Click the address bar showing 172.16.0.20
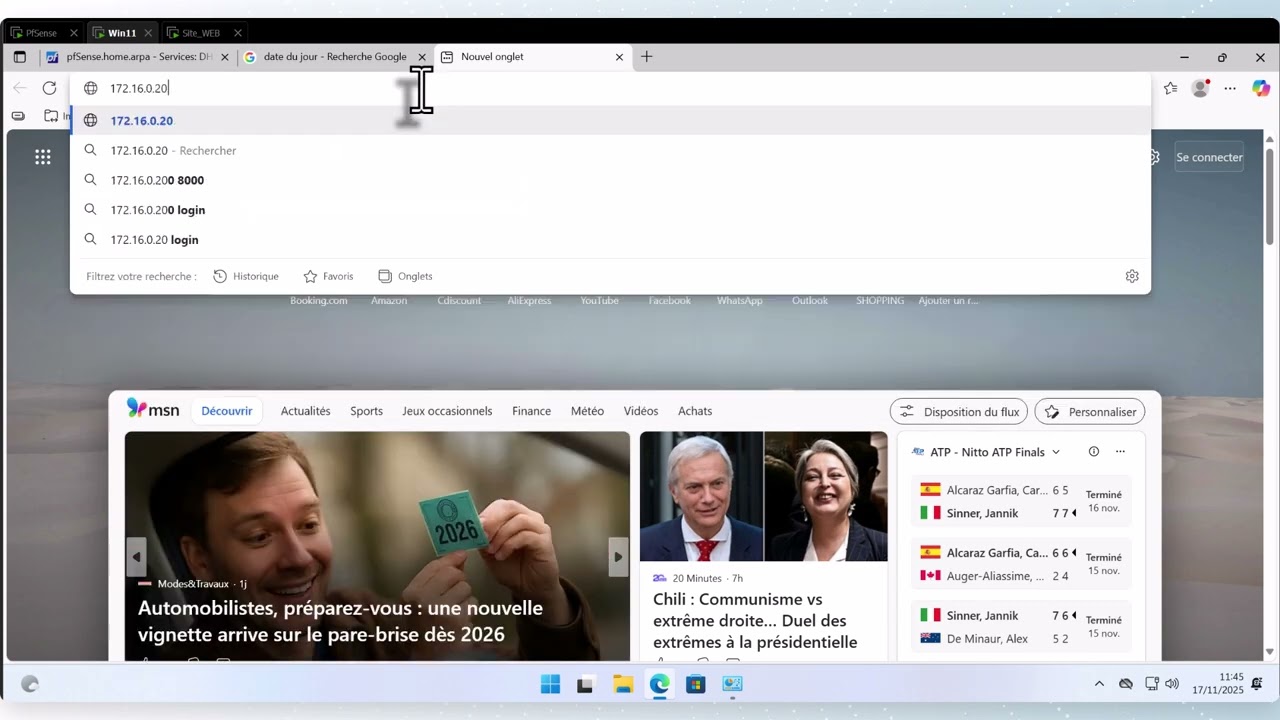 pos(610,88)
